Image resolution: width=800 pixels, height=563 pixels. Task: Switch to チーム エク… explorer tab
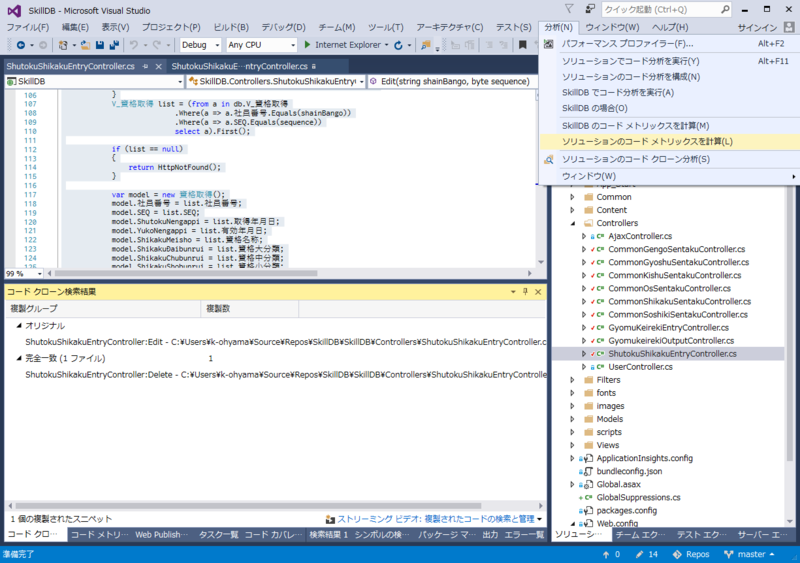coord(640,535)
